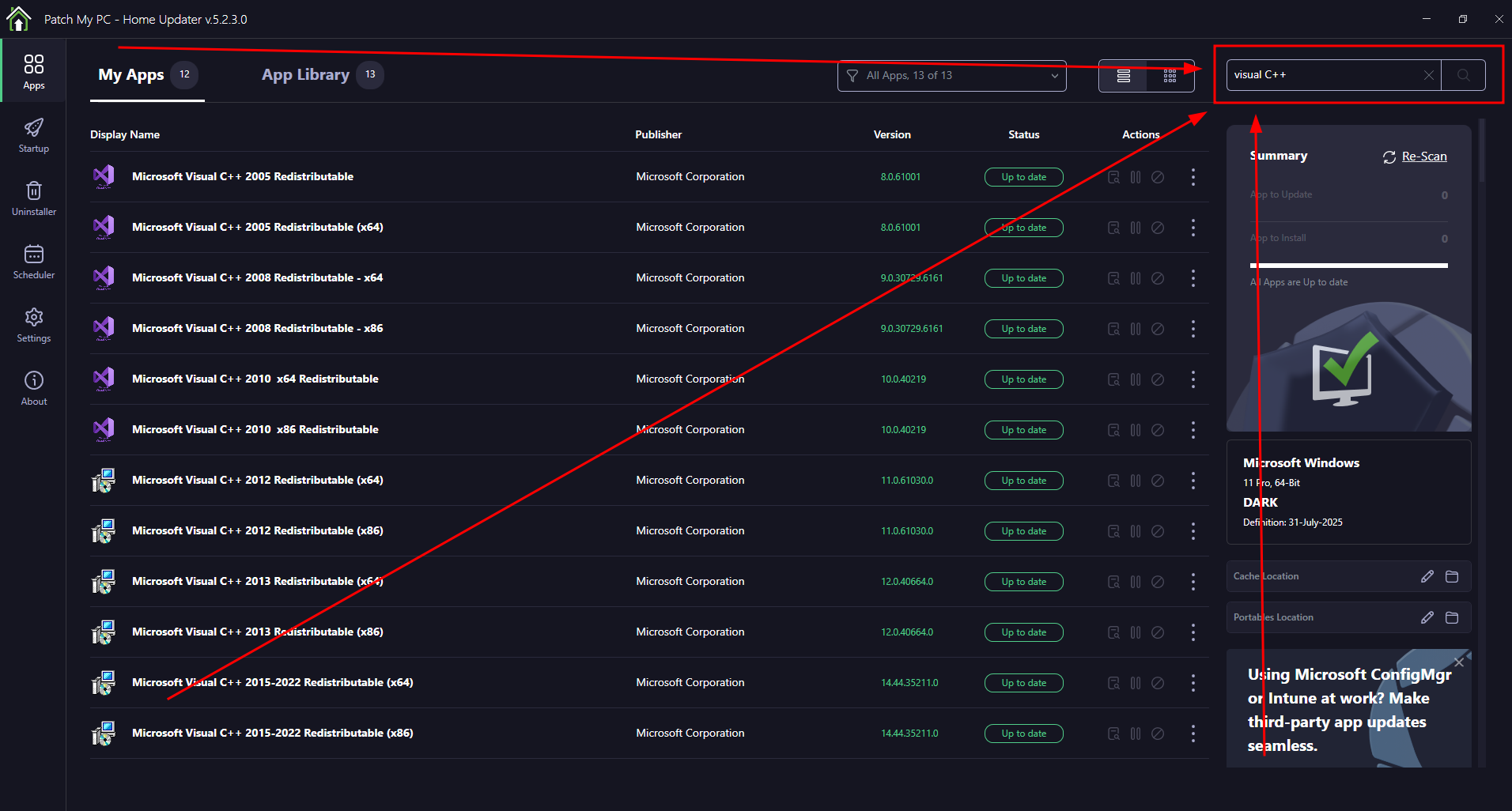
Task: Pause icon for Visual C++ 2005 Redistributable (x64)
Action: [x=1136, y=228]
